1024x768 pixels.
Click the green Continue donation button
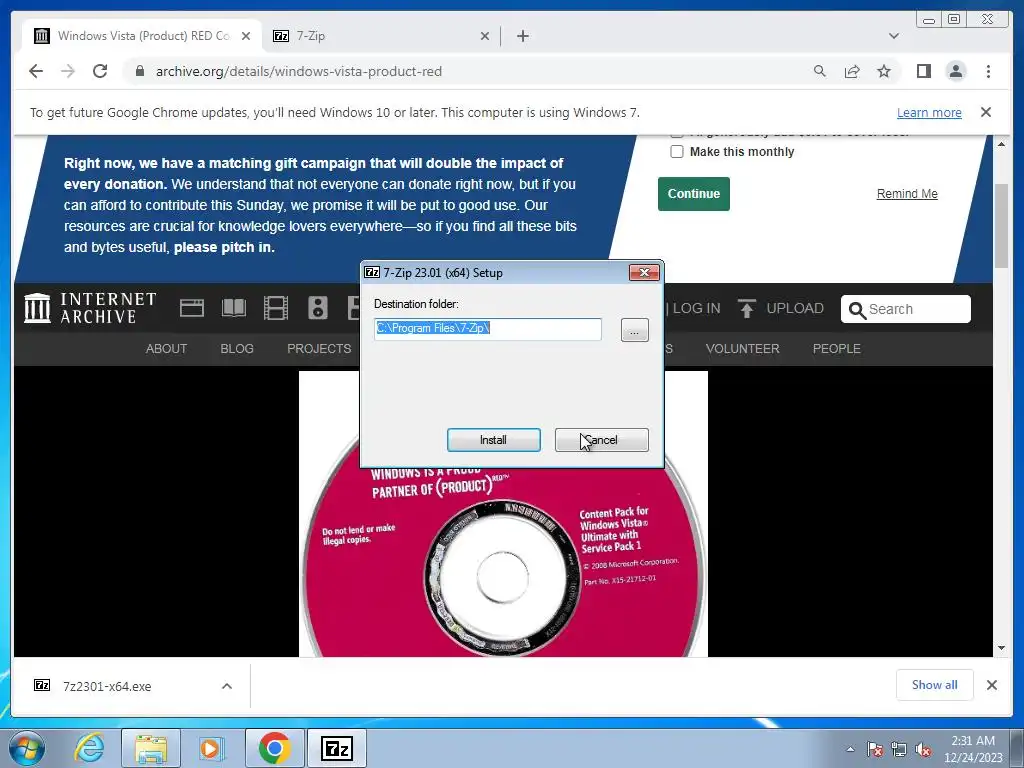coord(694,194)
